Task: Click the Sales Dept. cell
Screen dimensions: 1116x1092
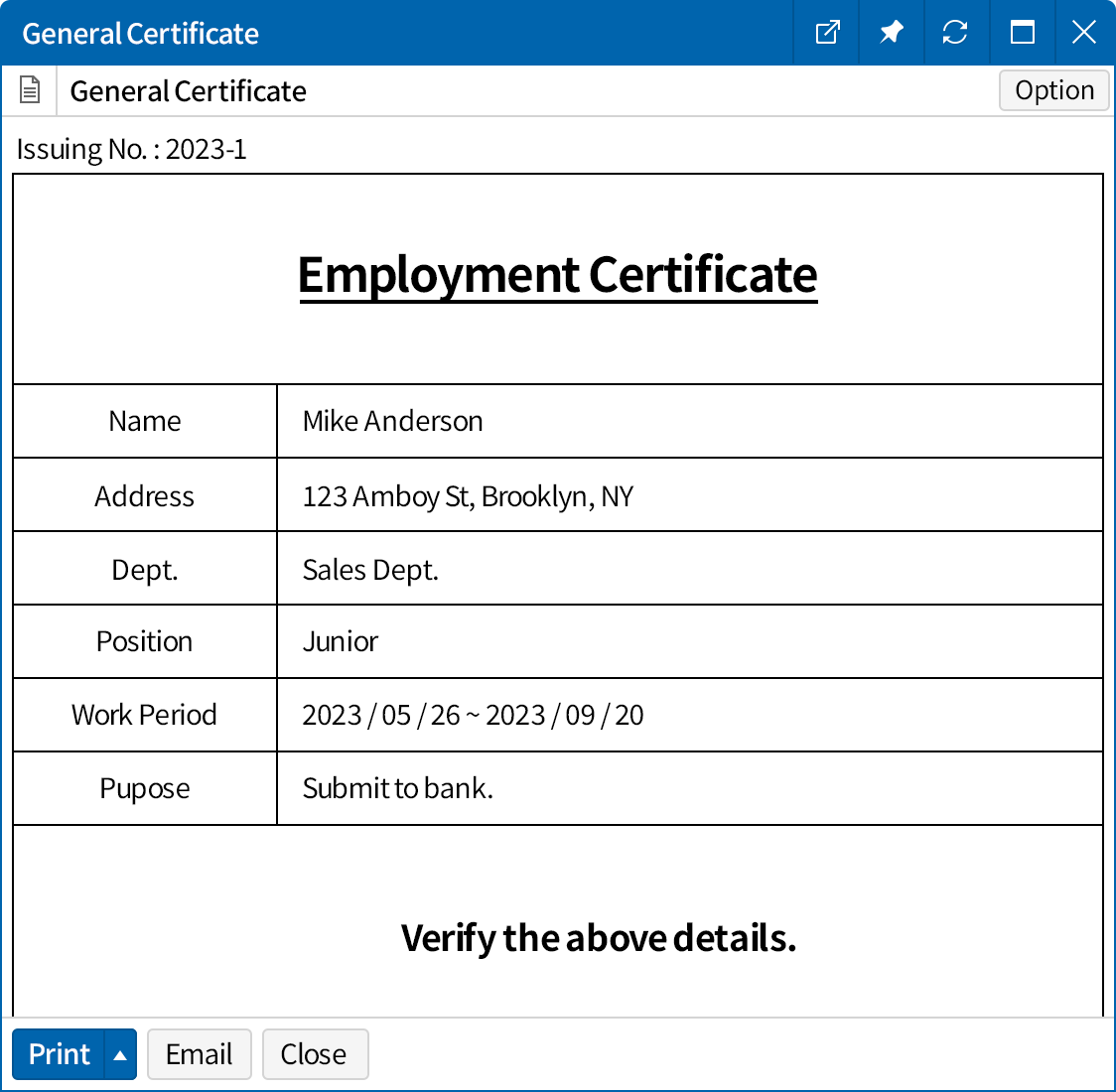Action: tap(369, 569)
